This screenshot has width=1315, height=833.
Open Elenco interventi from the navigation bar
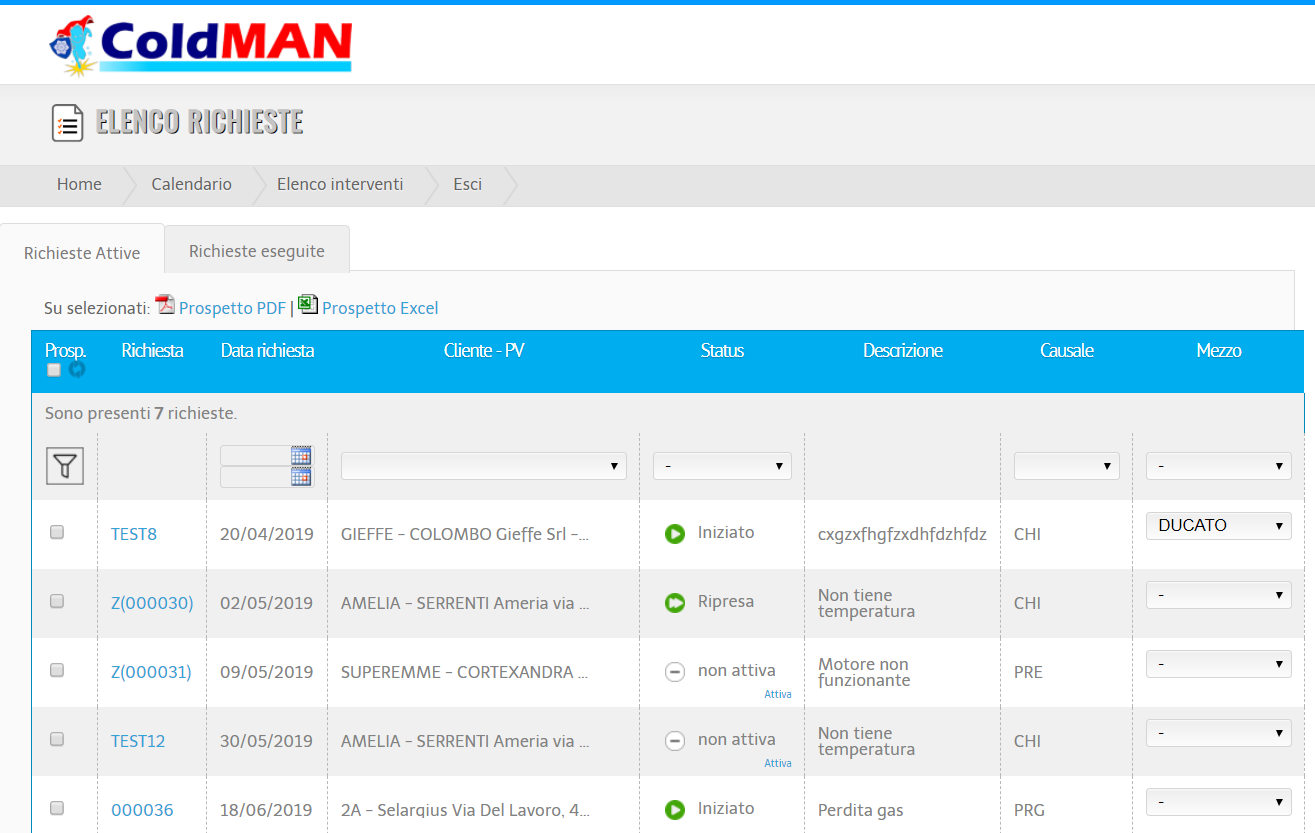(x=340, y=184)
